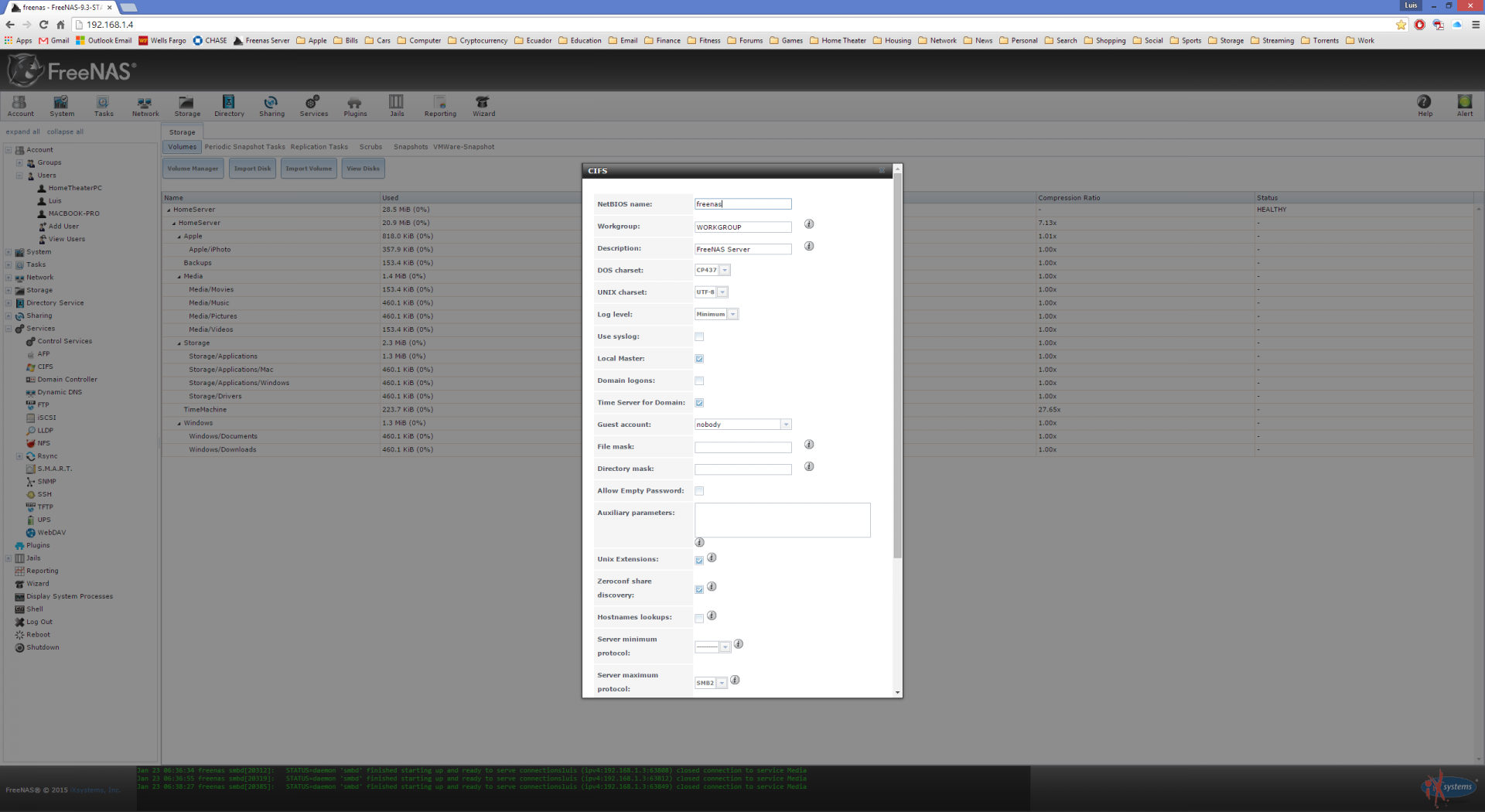1485x812 pixels.
Task: Show info for Server maximum protocol
Action: [x=736, y=681]
